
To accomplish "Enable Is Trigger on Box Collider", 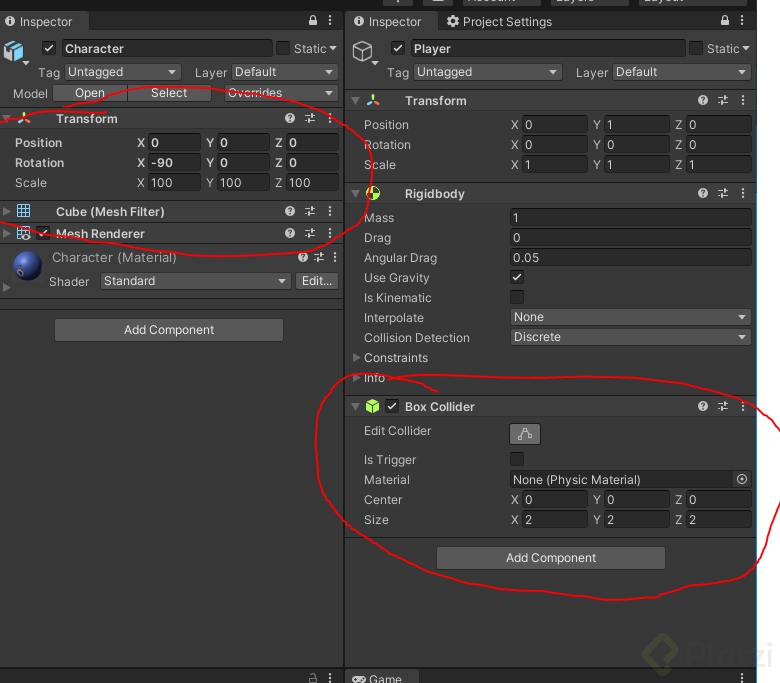I will coord(517,459).
